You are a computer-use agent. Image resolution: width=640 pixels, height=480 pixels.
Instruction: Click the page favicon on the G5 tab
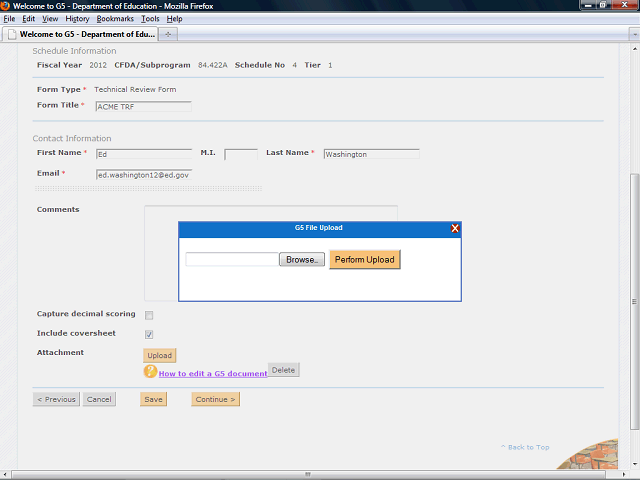(x=12, y=34)
